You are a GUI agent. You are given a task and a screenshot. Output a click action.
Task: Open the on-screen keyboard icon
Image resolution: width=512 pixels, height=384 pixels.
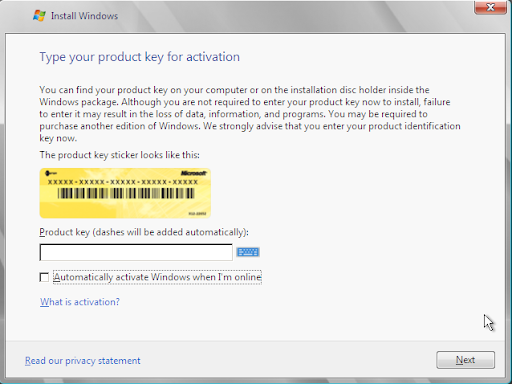[248, 252]
